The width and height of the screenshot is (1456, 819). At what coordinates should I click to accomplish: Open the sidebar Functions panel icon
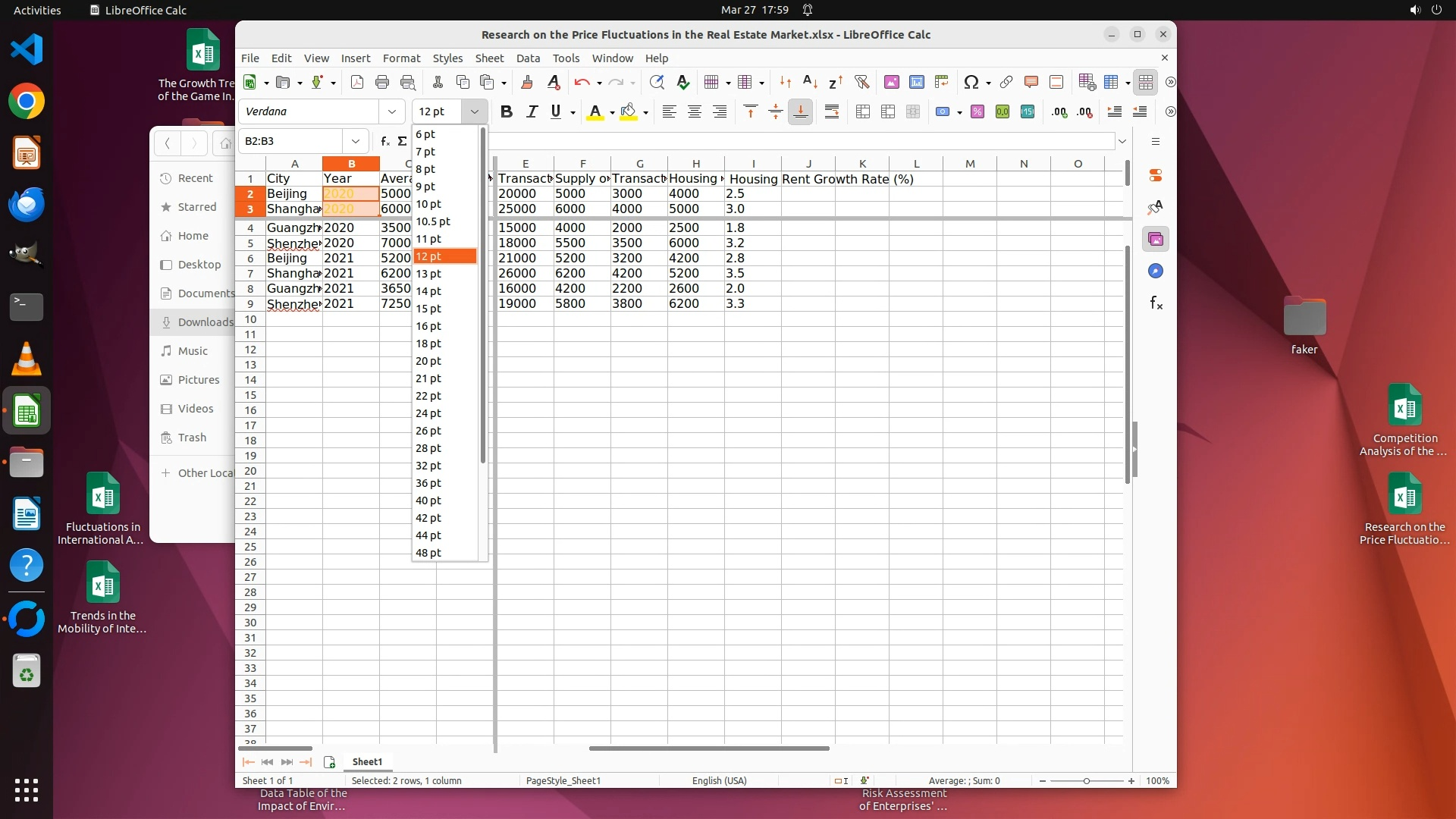[1156, 303]
